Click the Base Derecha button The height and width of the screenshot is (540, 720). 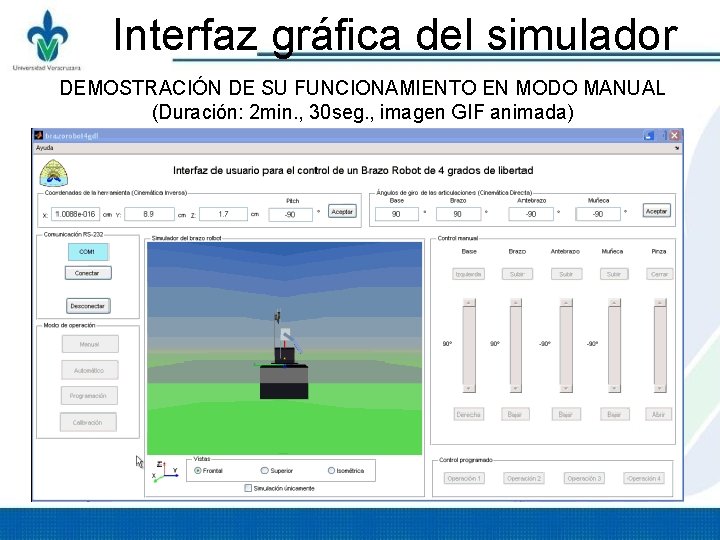point(468,414)
